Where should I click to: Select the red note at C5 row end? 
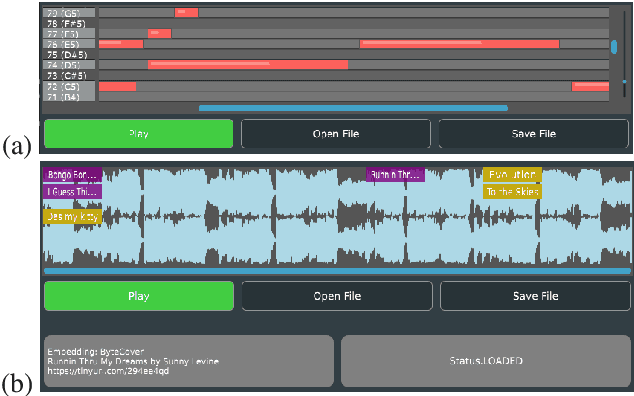[590, 86]
